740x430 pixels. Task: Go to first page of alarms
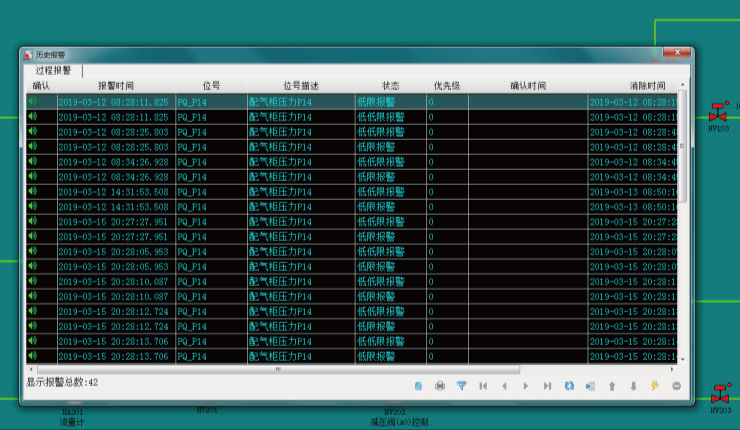pos(483,386)
